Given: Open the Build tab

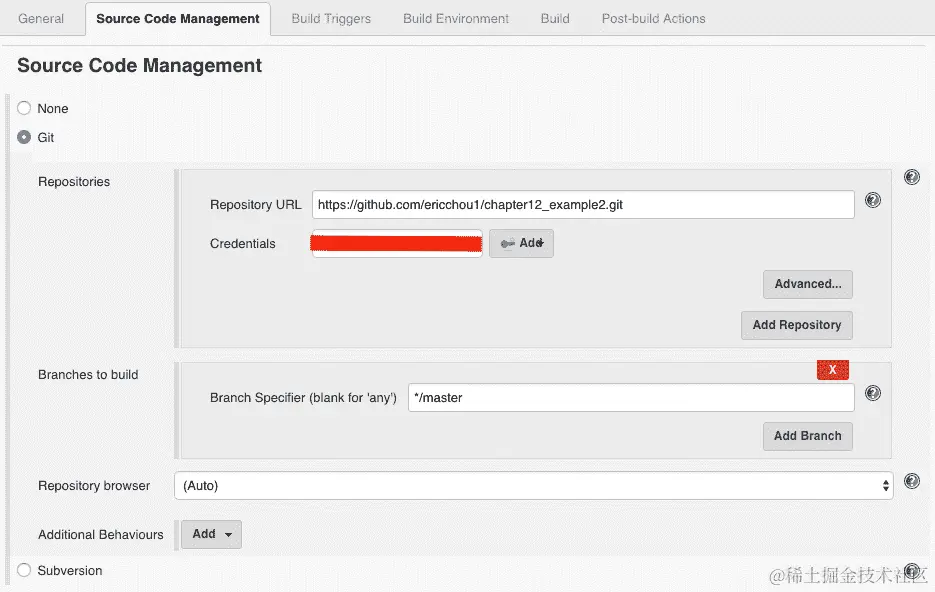Looking at the screenshot, I should tap(555, 18).
